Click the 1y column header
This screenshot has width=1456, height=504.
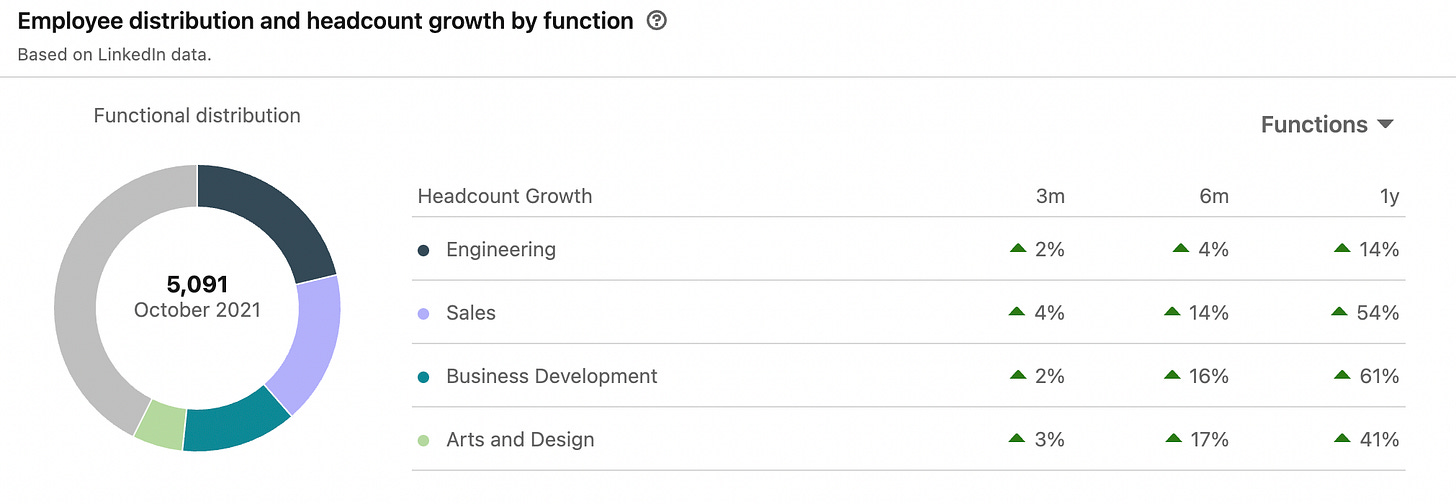(1389, 197)
